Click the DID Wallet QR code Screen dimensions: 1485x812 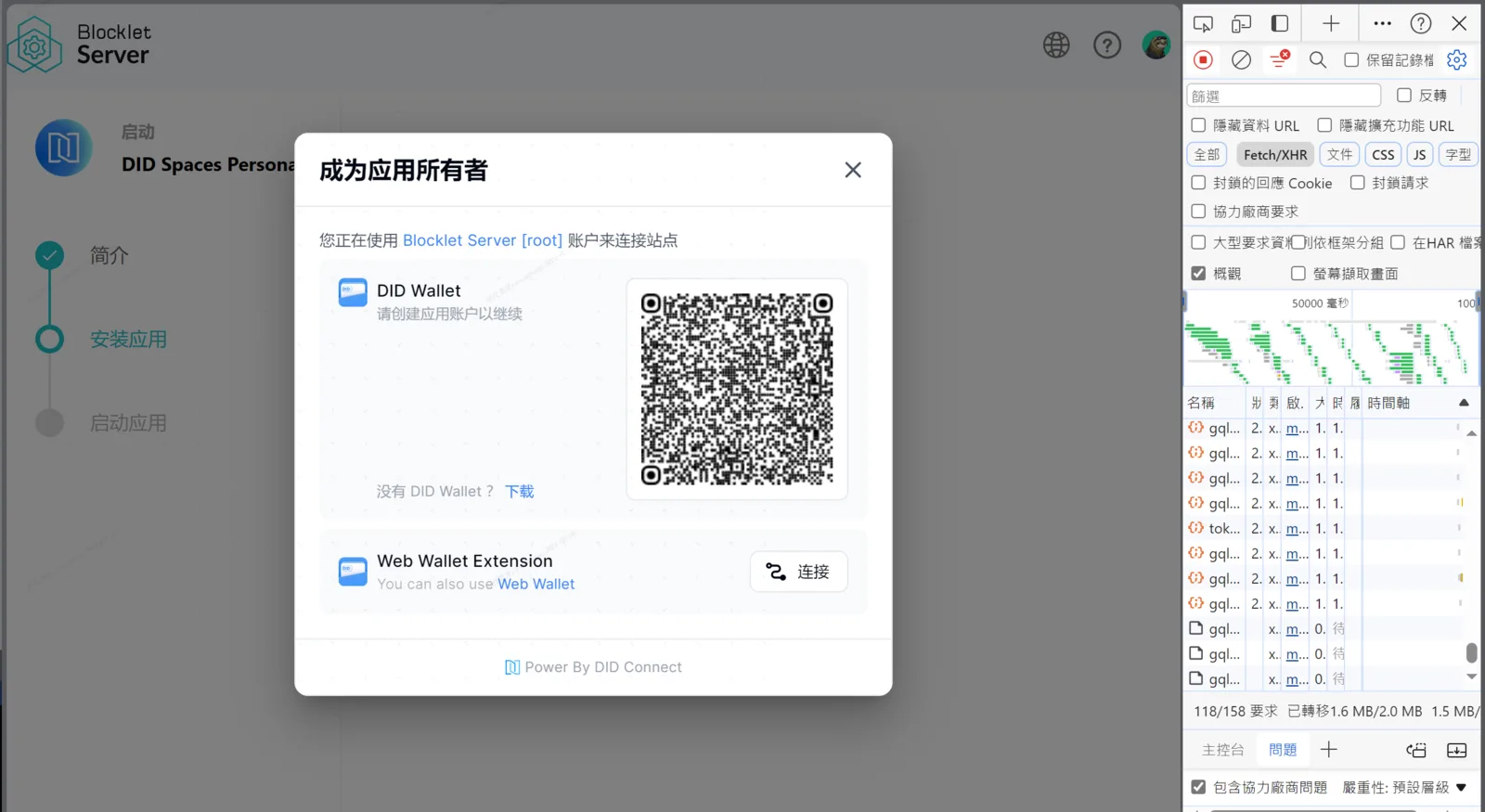pos(737,389)
